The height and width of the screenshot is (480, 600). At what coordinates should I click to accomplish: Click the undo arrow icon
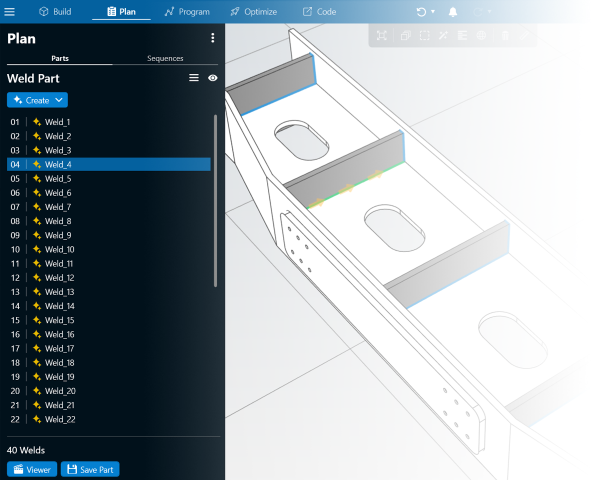coord(422,11)
